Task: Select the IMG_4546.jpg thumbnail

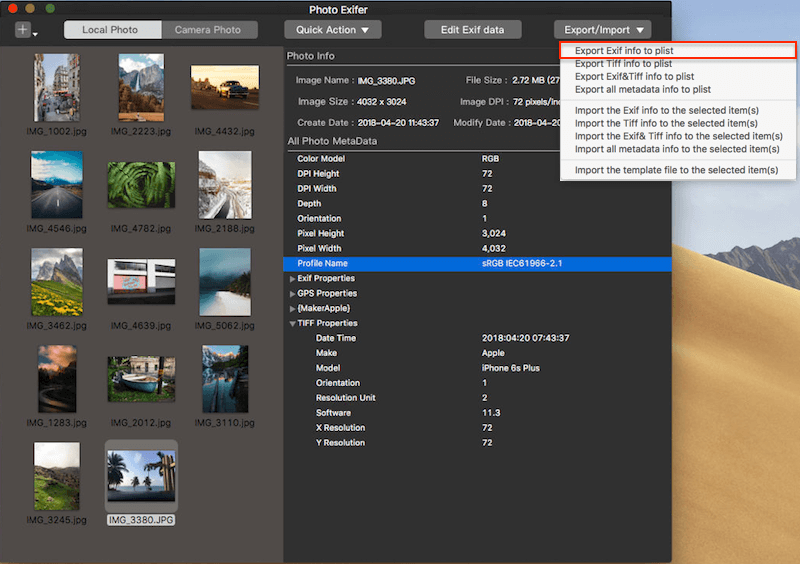Action: coord(57,184)
